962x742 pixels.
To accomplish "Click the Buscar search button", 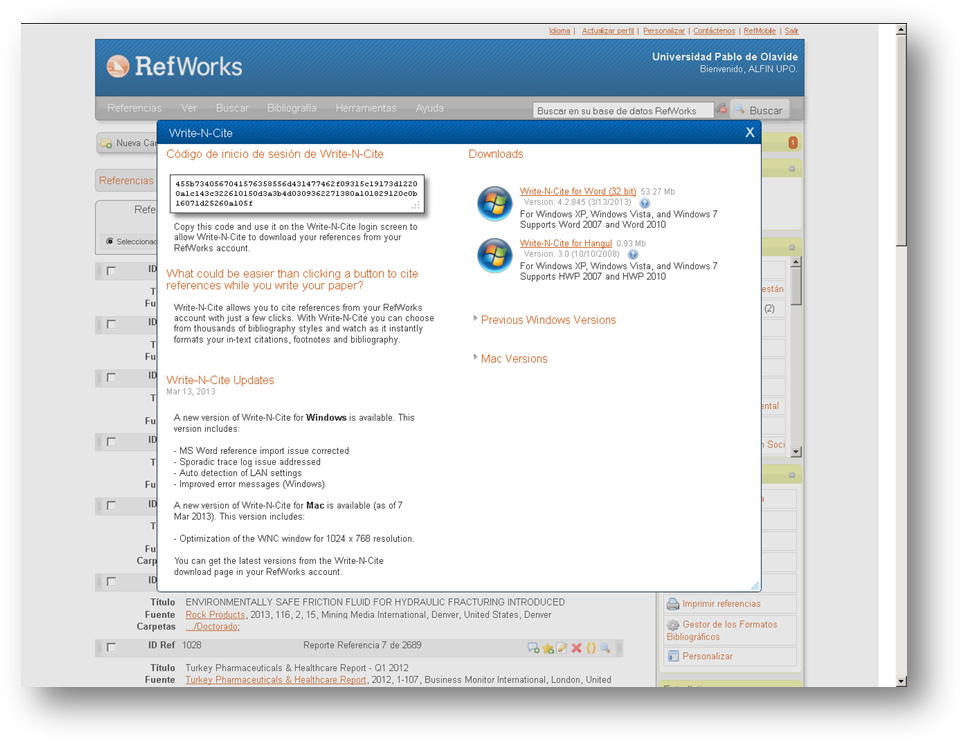I will tap(761, 110).
